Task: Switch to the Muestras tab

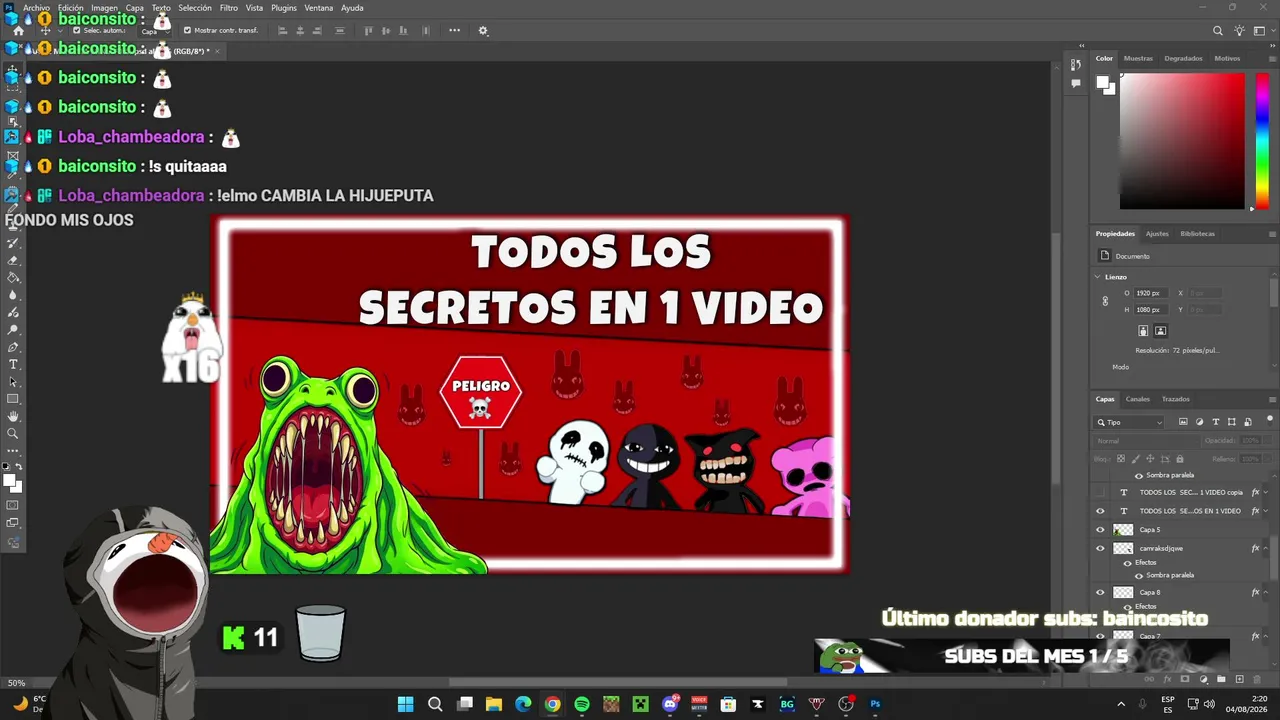Action: [1138, 58]
